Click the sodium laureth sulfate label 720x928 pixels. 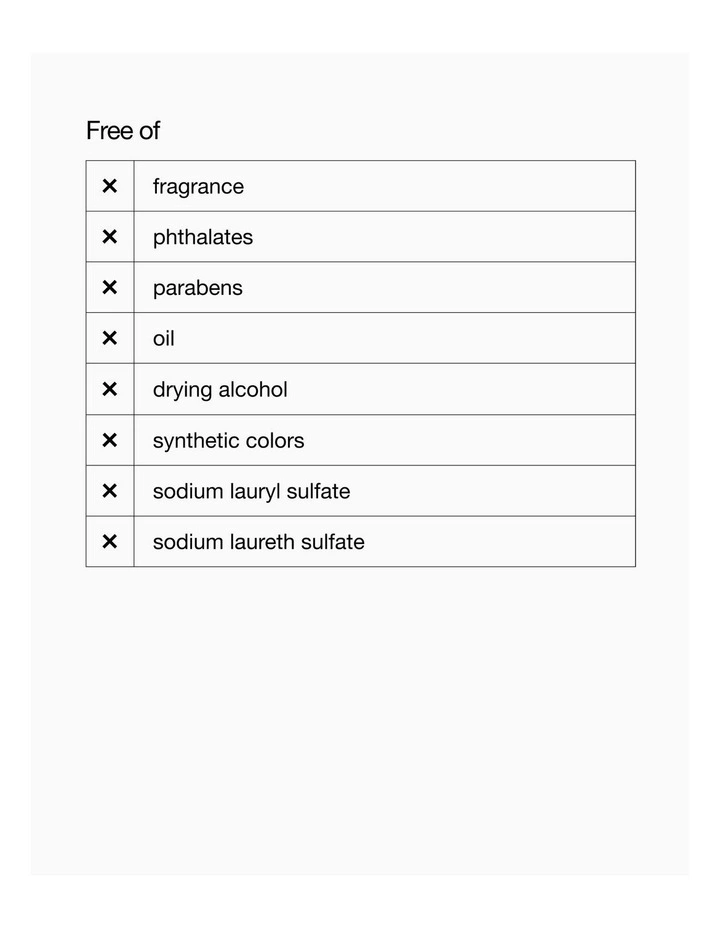click(259, 542)
